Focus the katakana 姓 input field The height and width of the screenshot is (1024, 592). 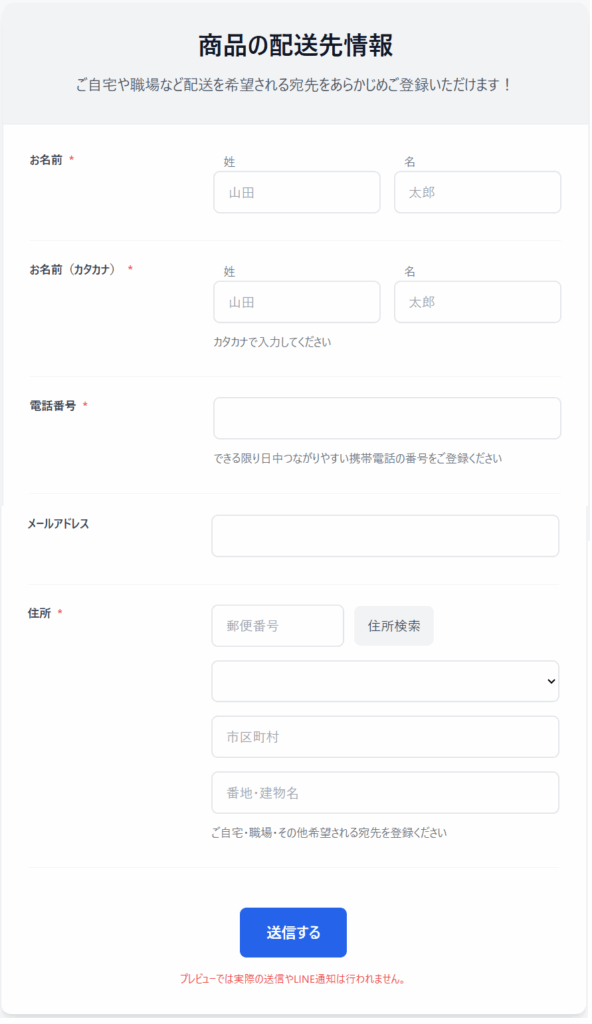[297, 302]
